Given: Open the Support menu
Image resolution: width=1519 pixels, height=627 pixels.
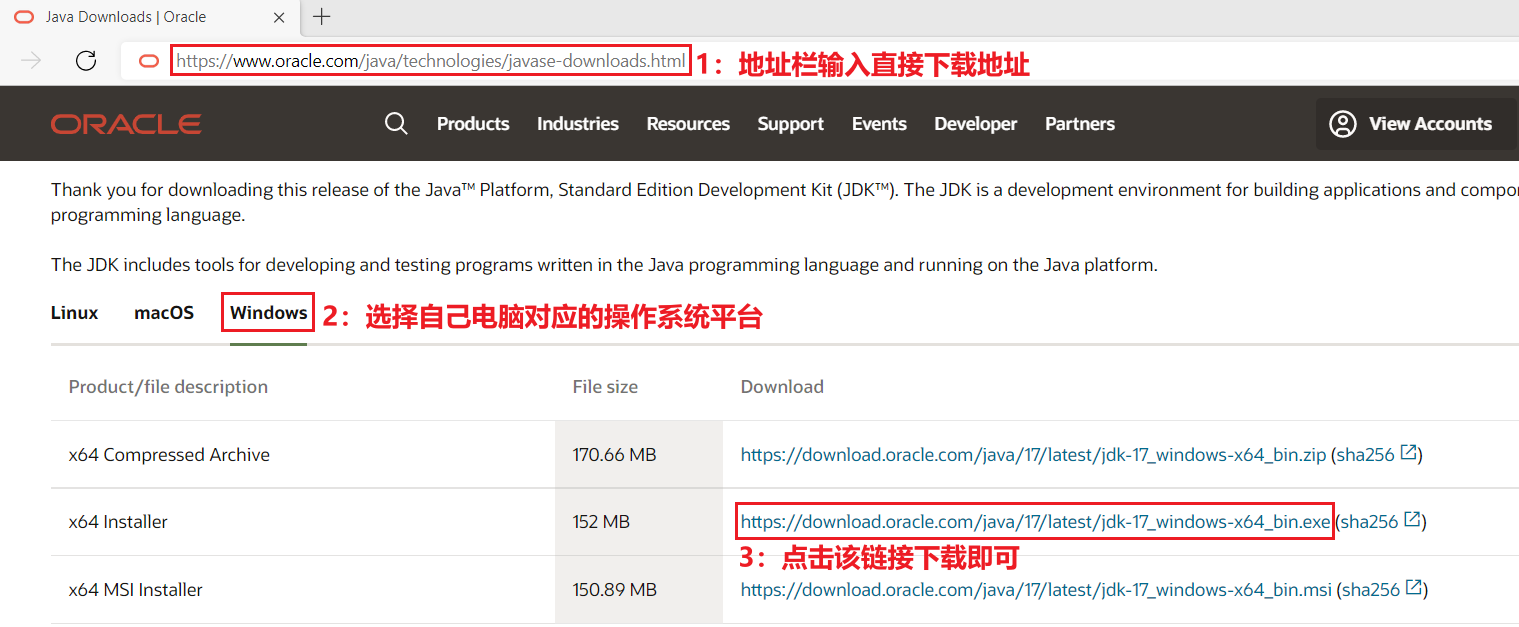Looking at the screenshot, I should (x=790, y=123).
